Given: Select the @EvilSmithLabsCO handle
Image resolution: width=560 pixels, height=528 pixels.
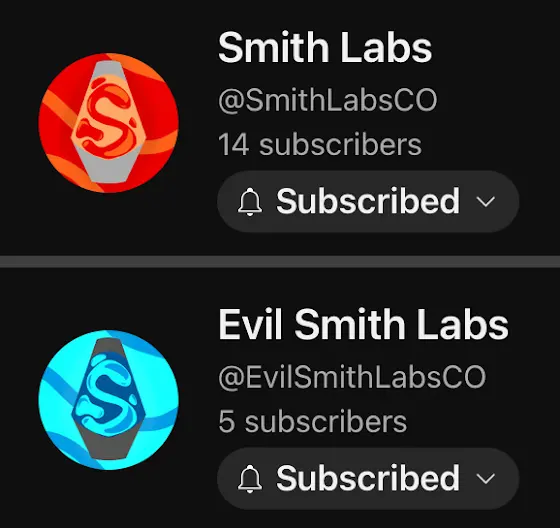Looking at the screenshot, I should point(352,377).
